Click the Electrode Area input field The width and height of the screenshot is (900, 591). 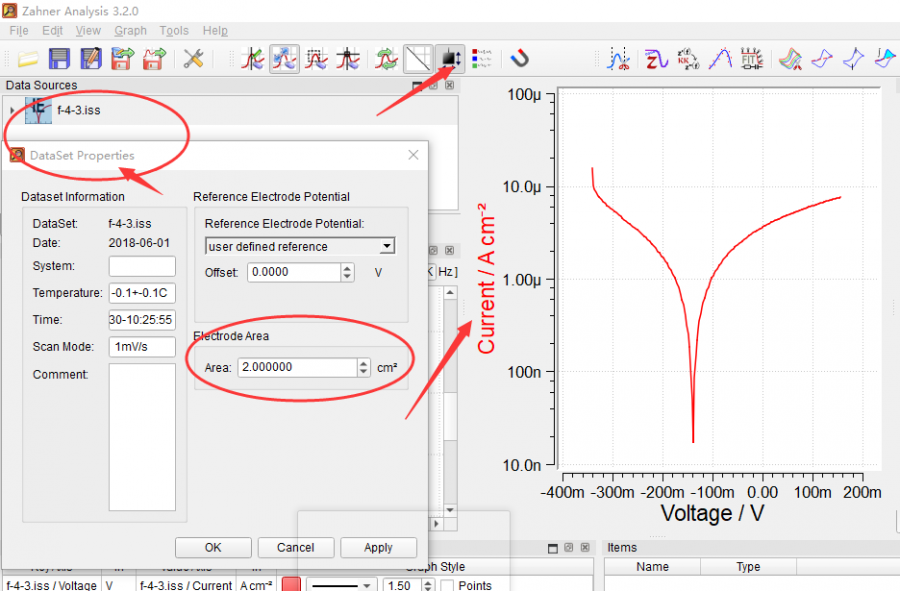[295, 367]
